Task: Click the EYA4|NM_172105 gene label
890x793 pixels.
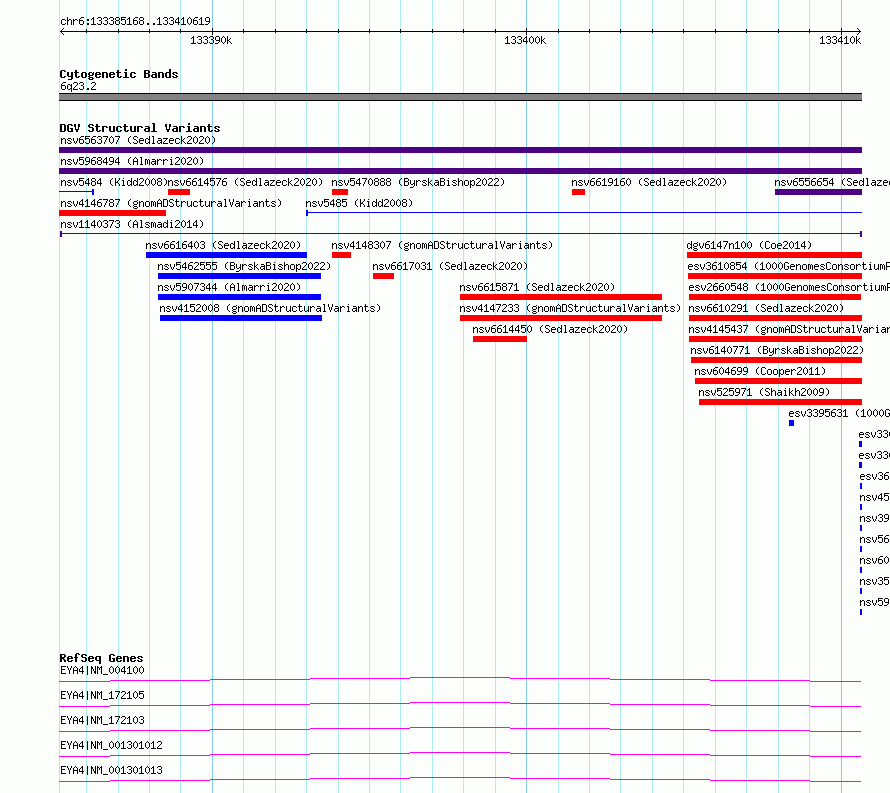Action: 102,695
